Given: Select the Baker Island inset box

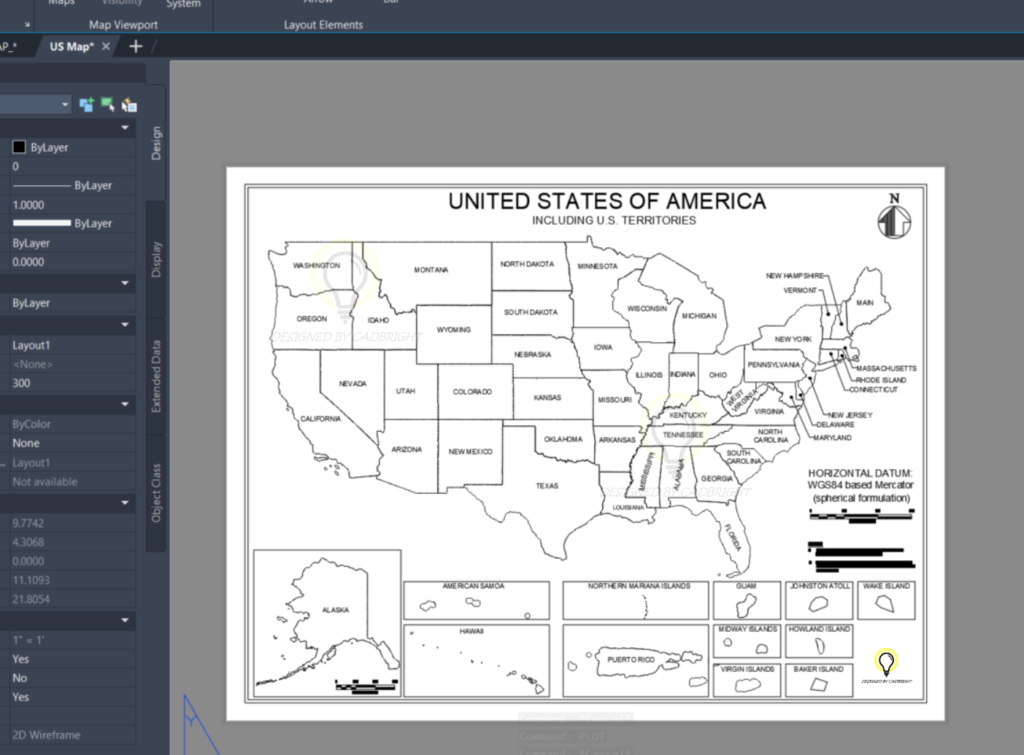Looking at the screenshot, I should click(819, 681).
